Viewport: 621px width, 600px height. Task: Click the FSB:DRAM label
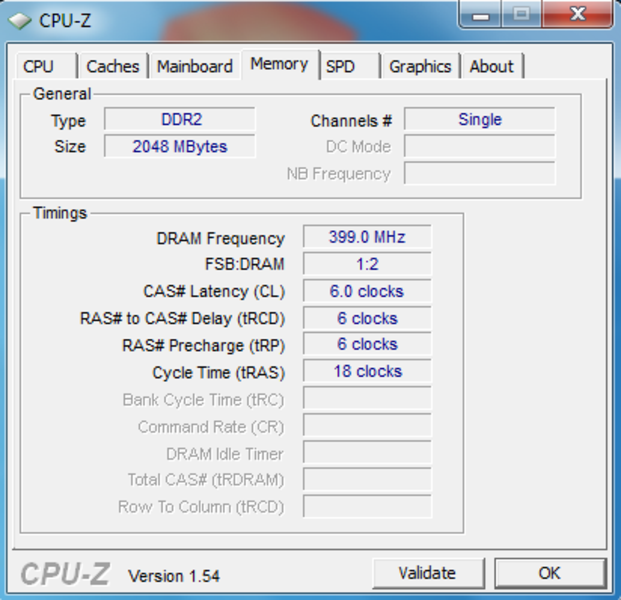click(x=244, y=264)
